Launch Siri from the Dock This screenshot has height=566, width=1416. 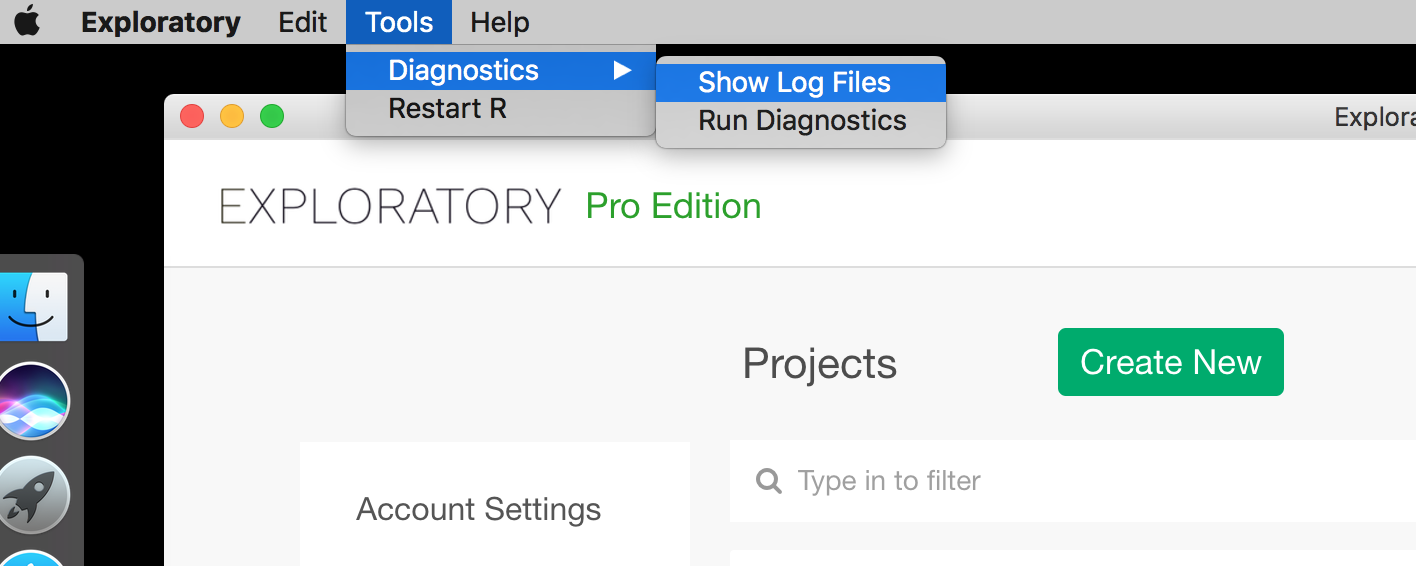tap(33, 400)
